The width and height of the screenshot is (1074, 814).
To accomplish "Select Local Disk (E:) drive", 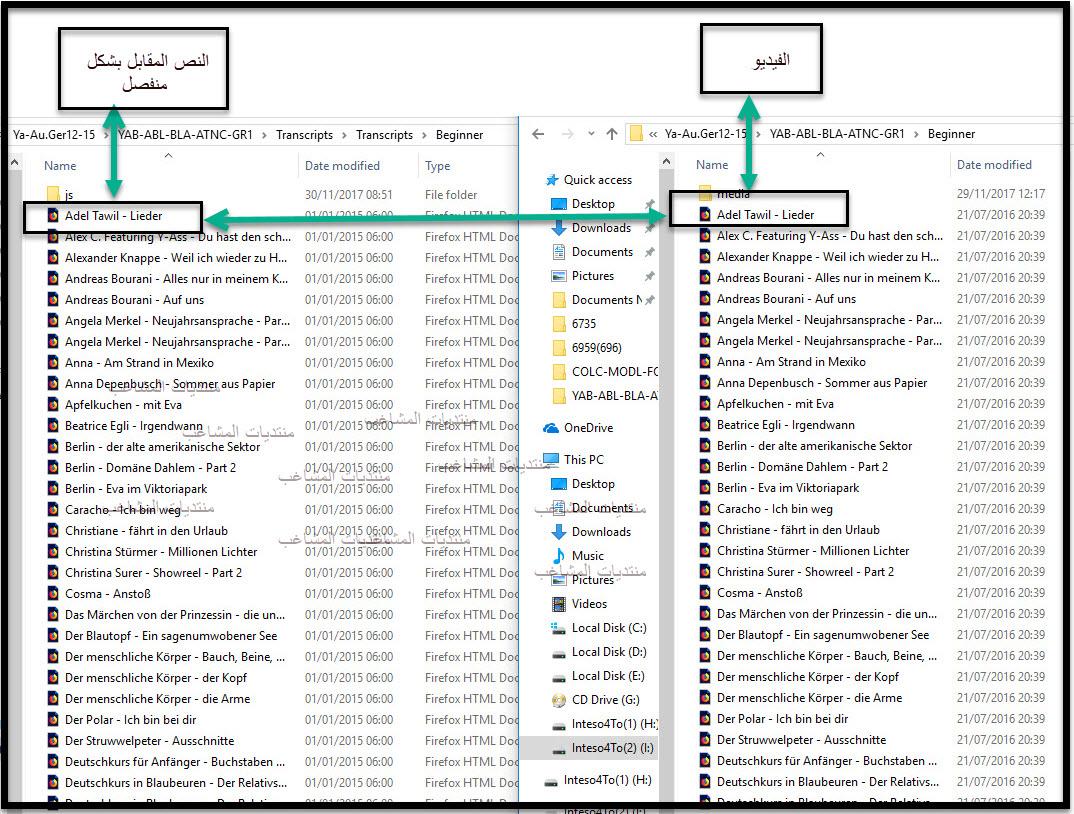I will 608,676.
